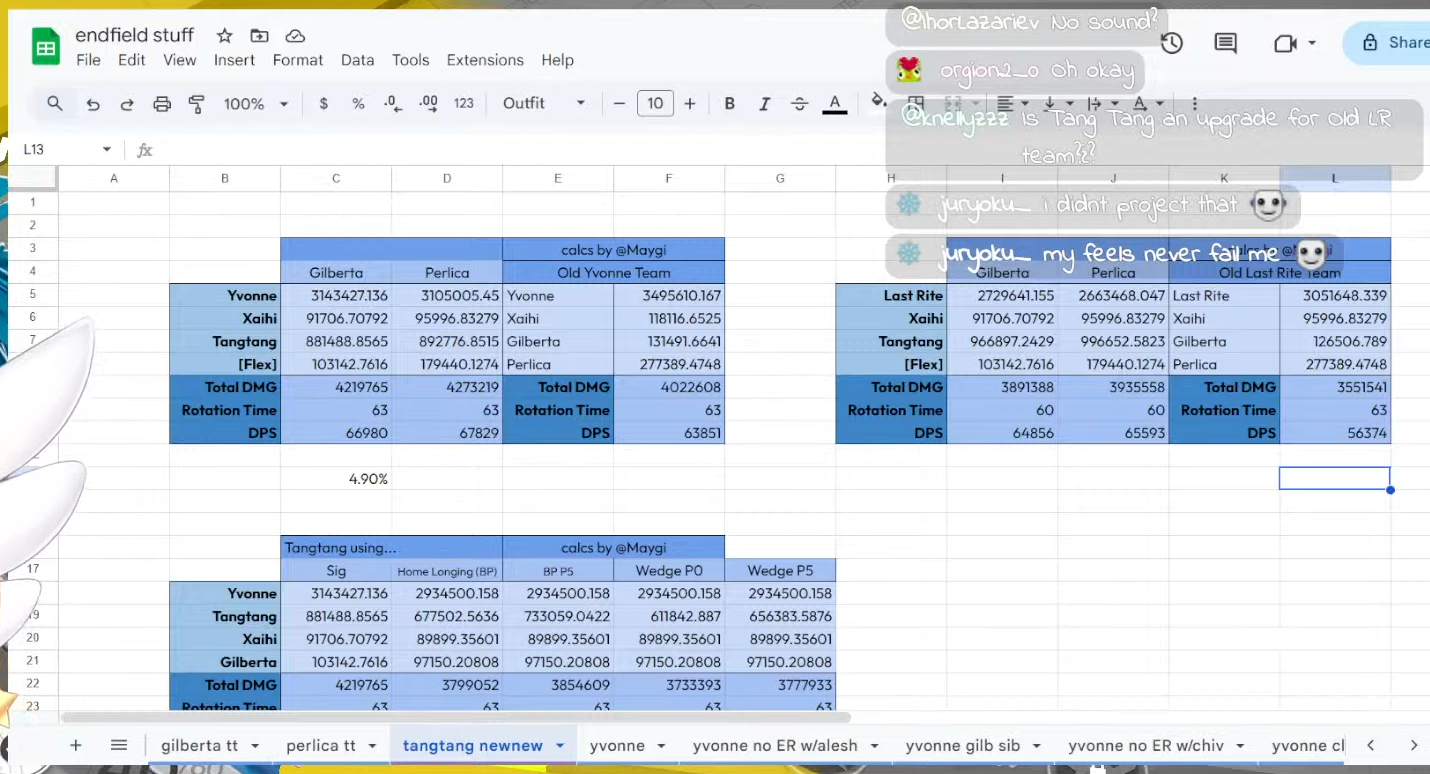Activate the paint format tool

[x=197, y=104]
